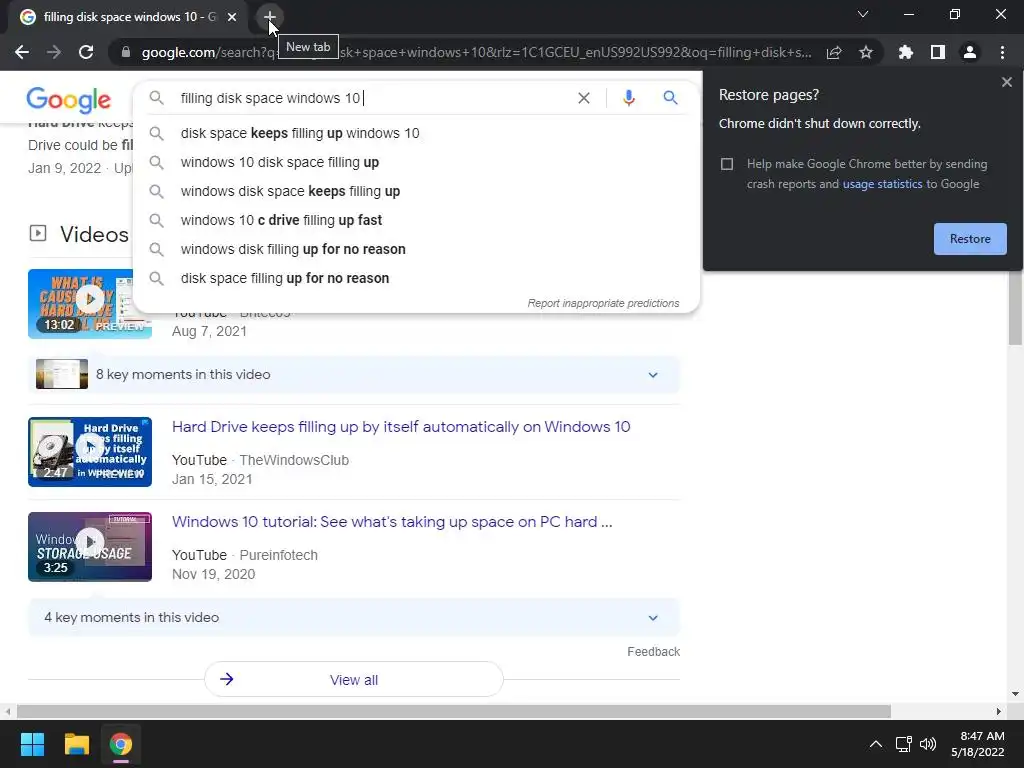Select suggestion disk space keeps filling up windows 10
This screenshot has width=1024, height=768.
416,133
